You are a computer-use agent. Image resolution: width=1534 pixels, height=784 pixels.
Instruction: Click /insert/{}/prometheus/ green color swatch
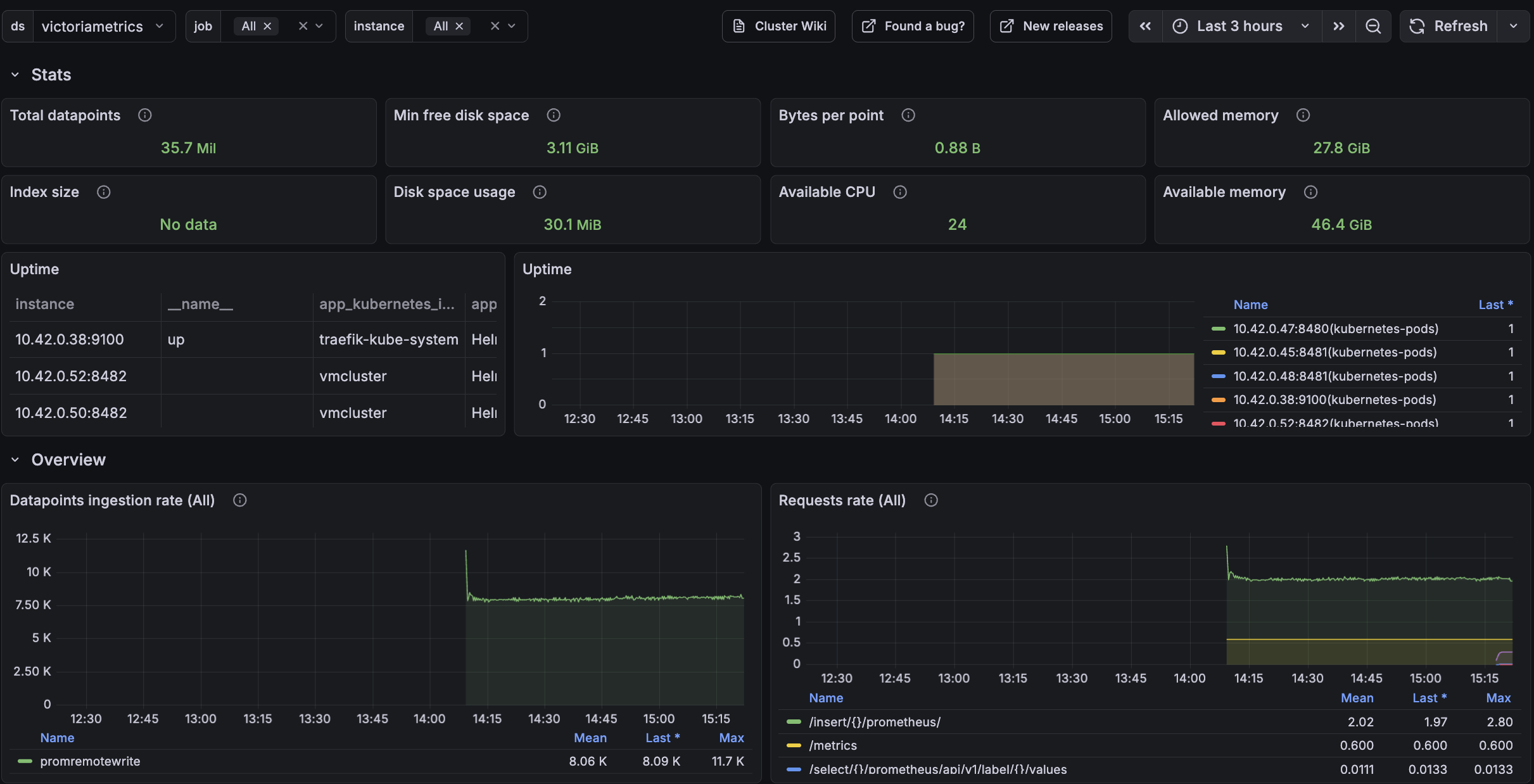pyautogui.click(x=794, y=722)
